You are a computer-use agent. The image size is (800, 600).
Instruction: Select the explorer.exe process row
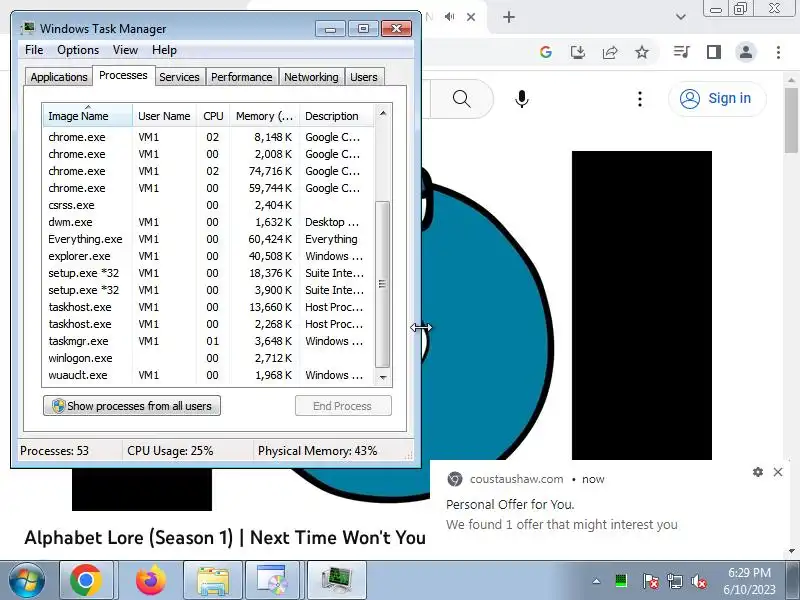(209, 256)
